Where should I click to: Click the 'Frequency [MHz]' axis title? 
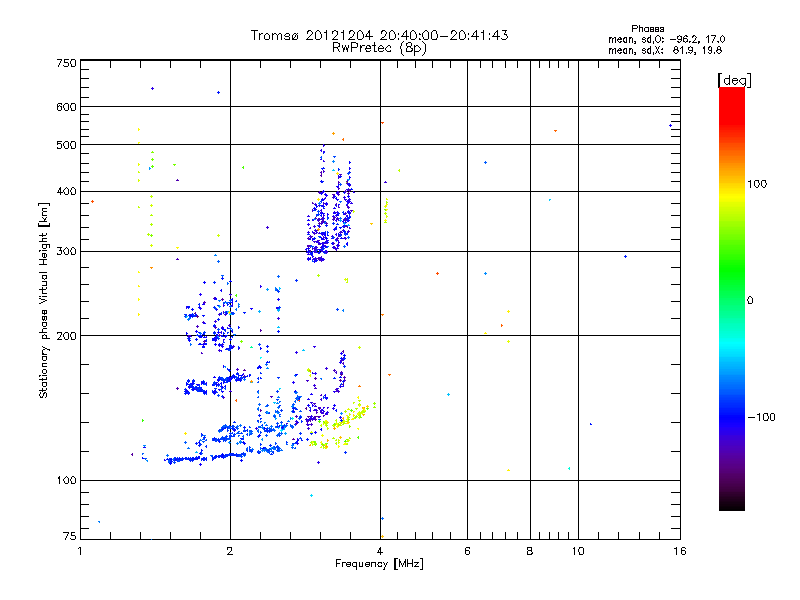[379, 564]
